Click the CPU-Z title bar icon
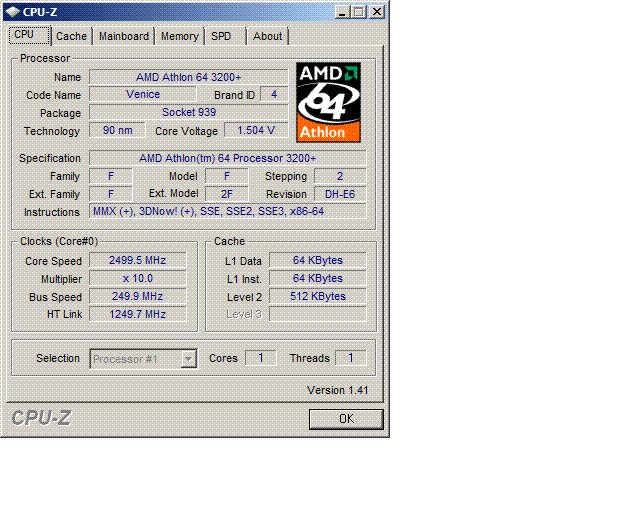640x512 pixels. (x=13, y=12)
